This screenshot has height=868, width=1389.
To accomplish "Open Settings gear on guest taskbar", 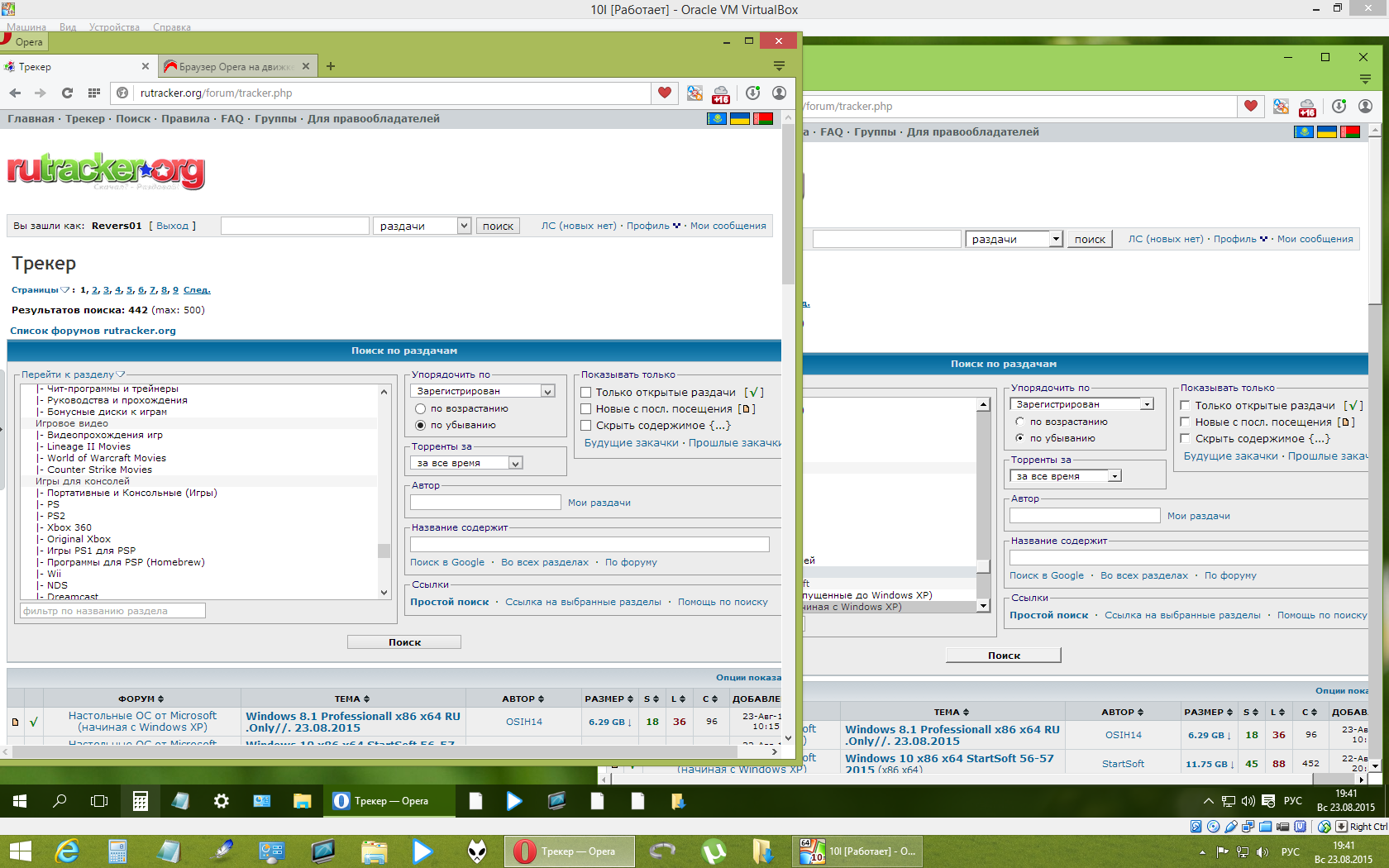I will (221, 801).
